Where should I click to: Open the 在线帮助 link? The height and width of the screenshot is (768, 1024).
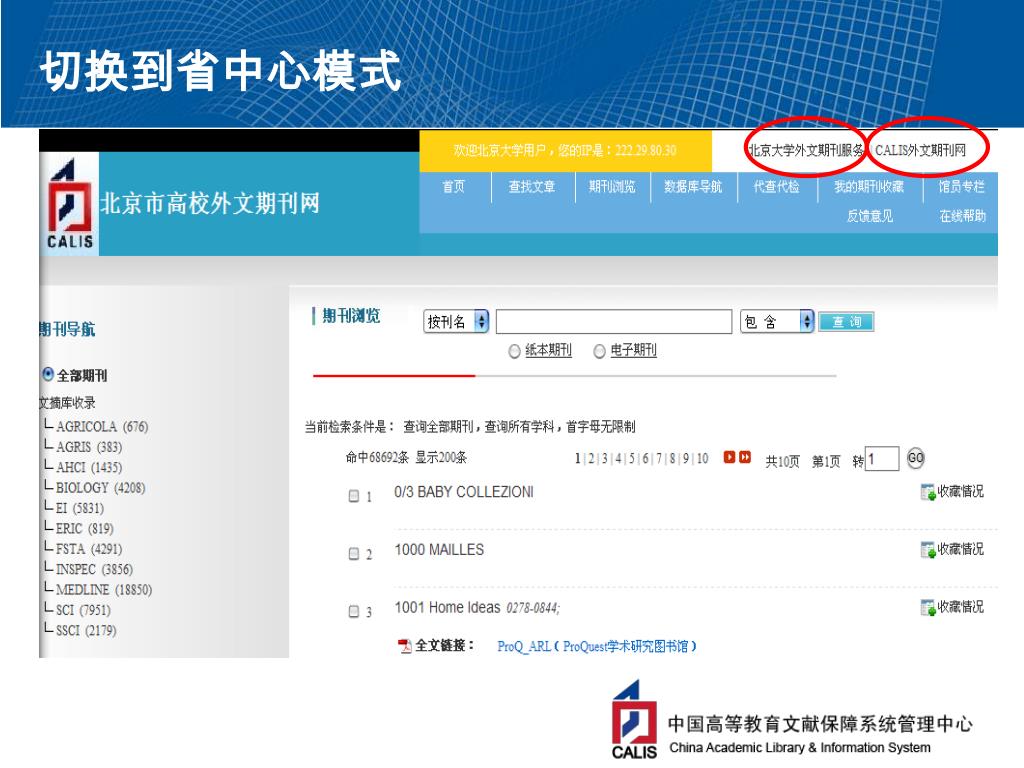tap(963, 216)
